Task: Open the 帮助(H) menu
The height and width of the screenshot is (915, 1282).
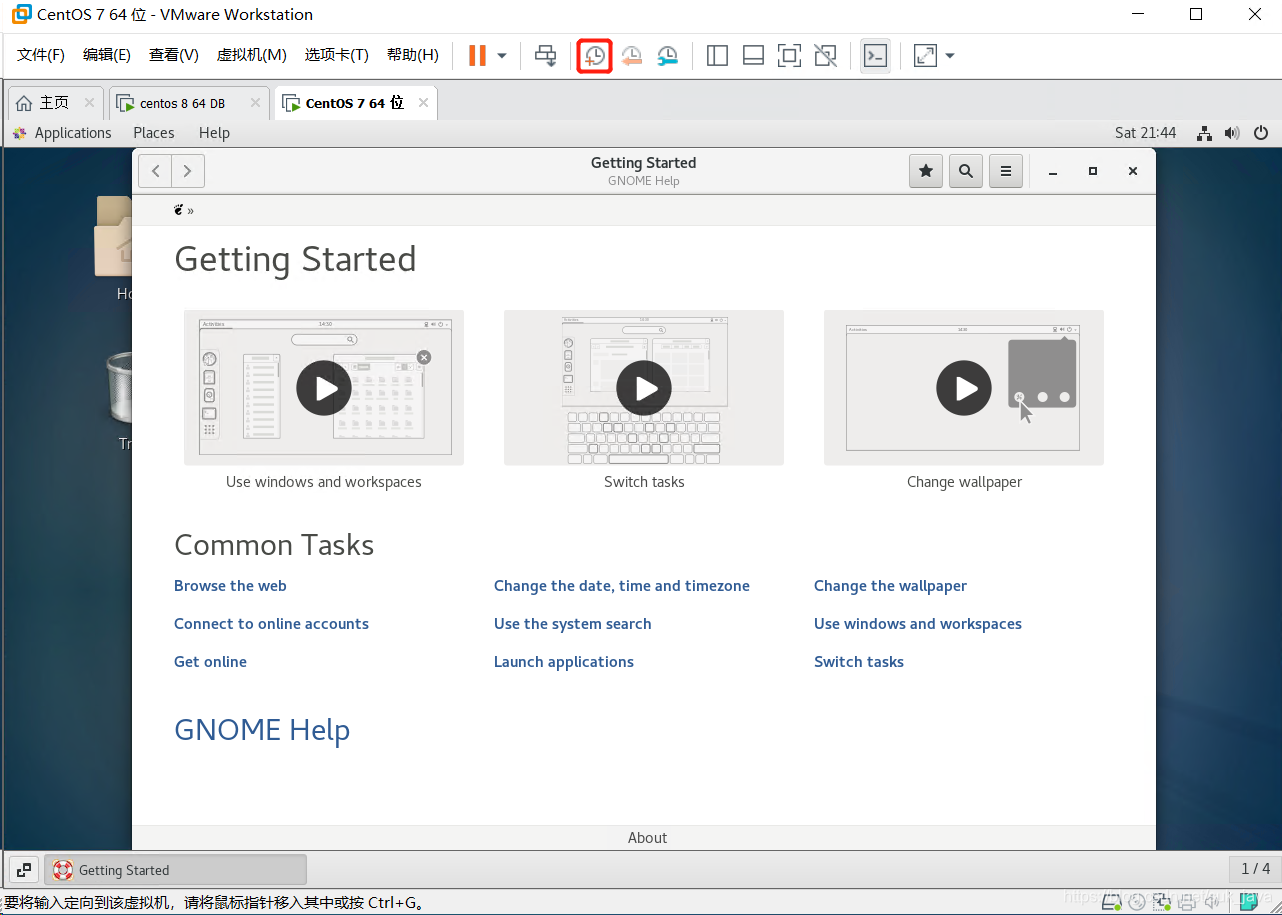Action: coord(413,55)
